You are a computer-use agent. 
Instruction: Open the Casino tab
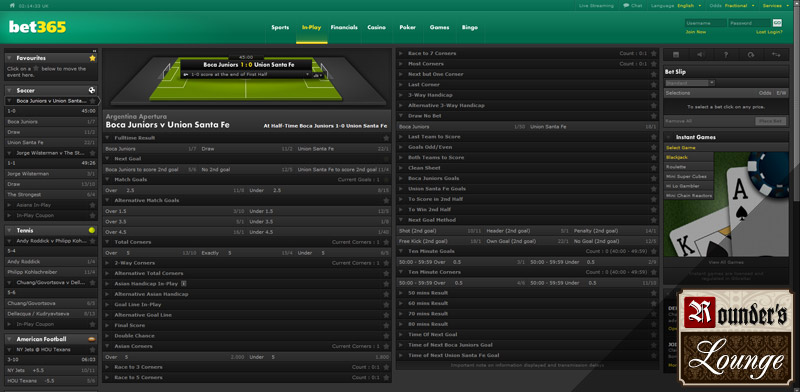pos(377,28)
